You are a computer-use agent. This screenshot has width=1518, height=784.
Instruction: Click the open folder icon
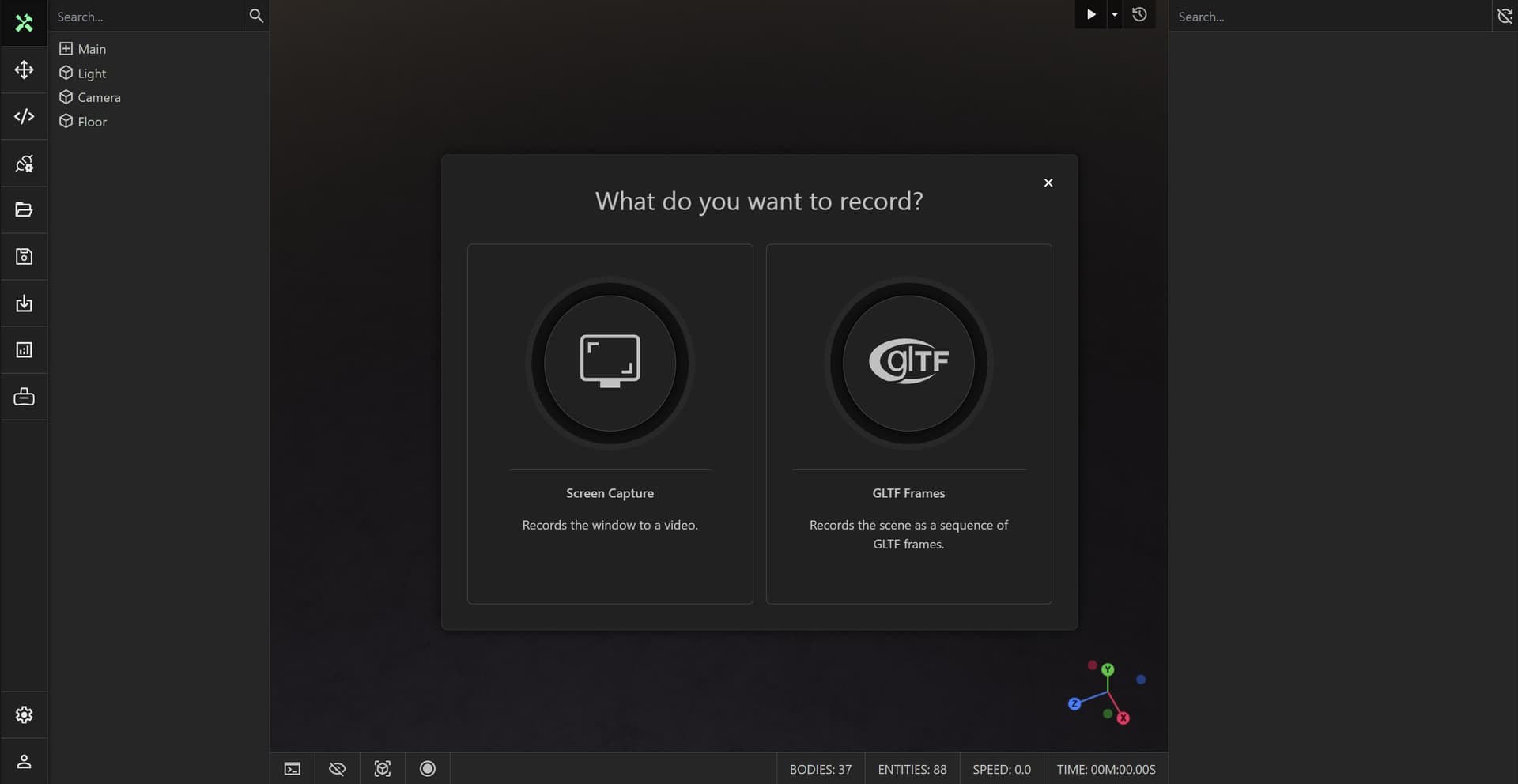coord(24,210)
